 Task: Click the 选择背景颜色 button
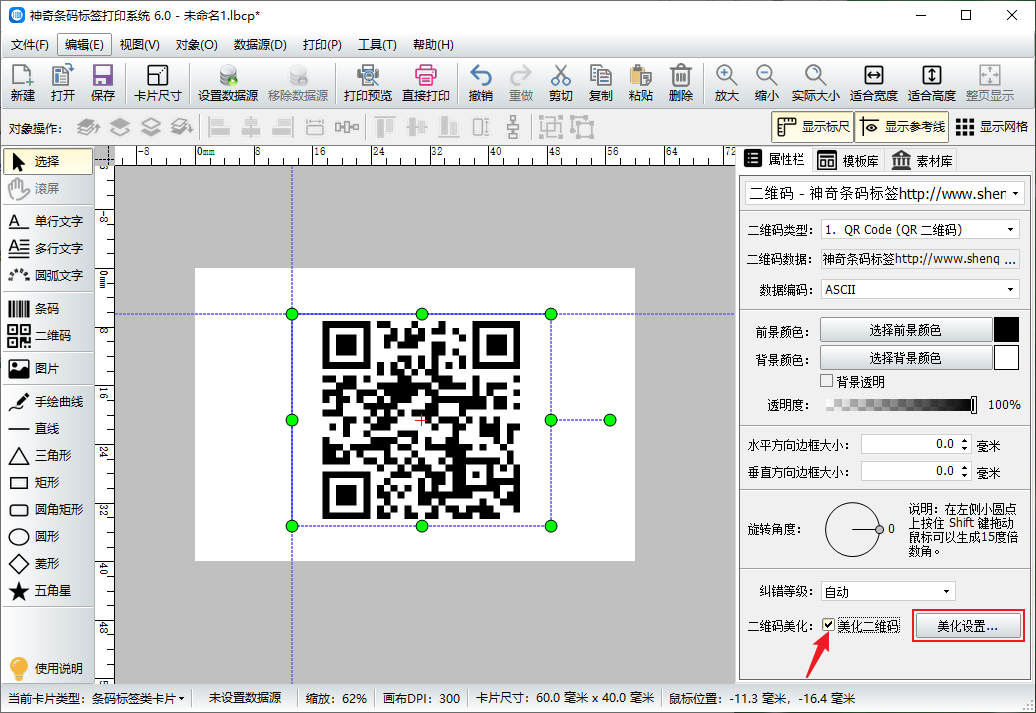[x=906, y=358]
